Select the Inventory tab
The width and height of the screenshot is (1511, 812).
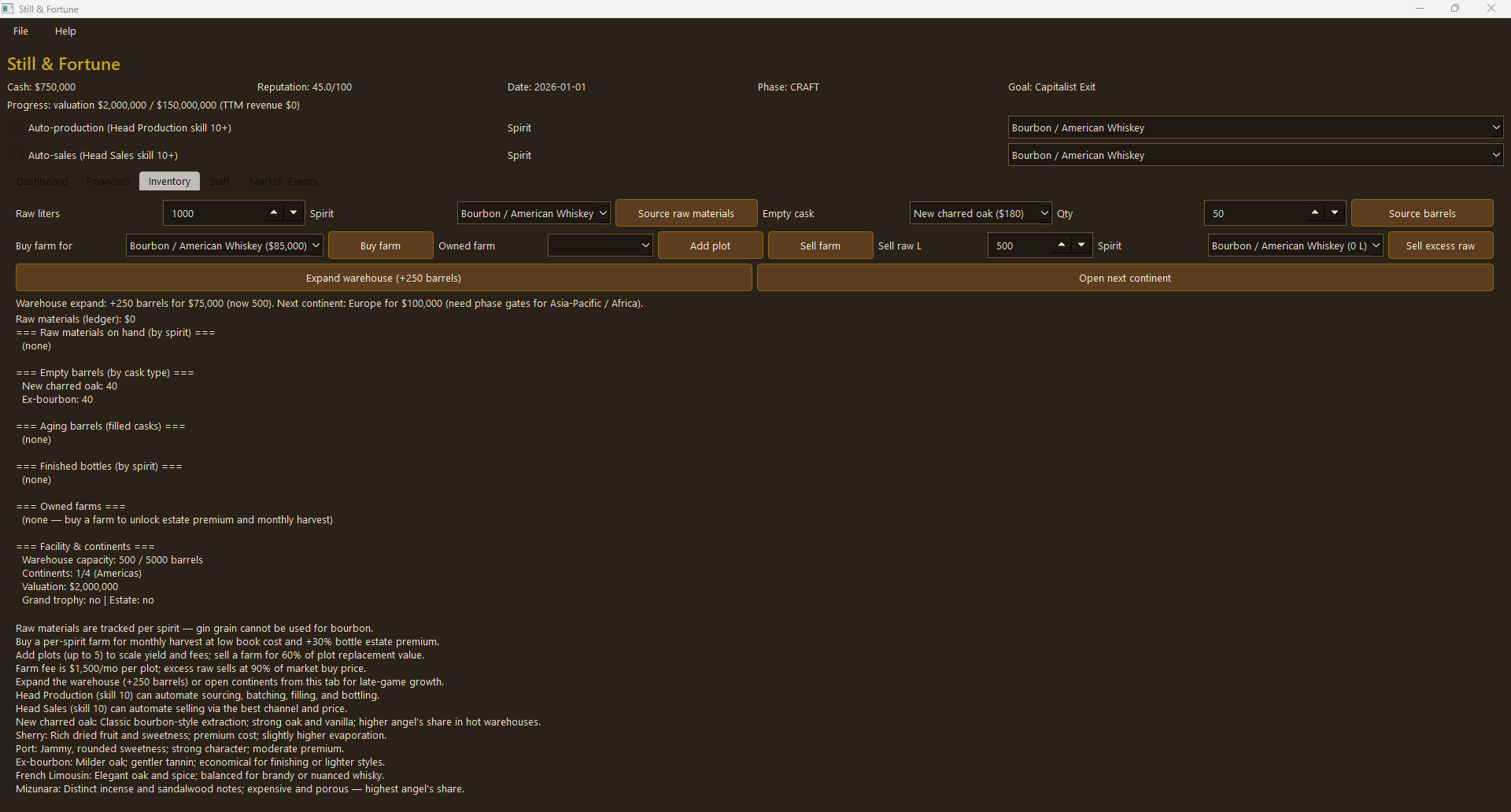tap(169, 181)
